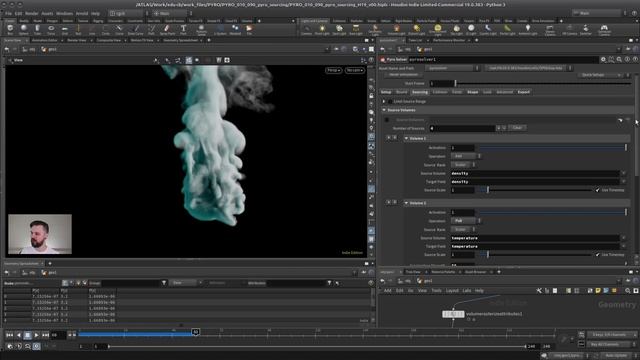Viewport: 640px width, 360px height.
Task: Add a Spot Light from shelf
Action: 339,29
